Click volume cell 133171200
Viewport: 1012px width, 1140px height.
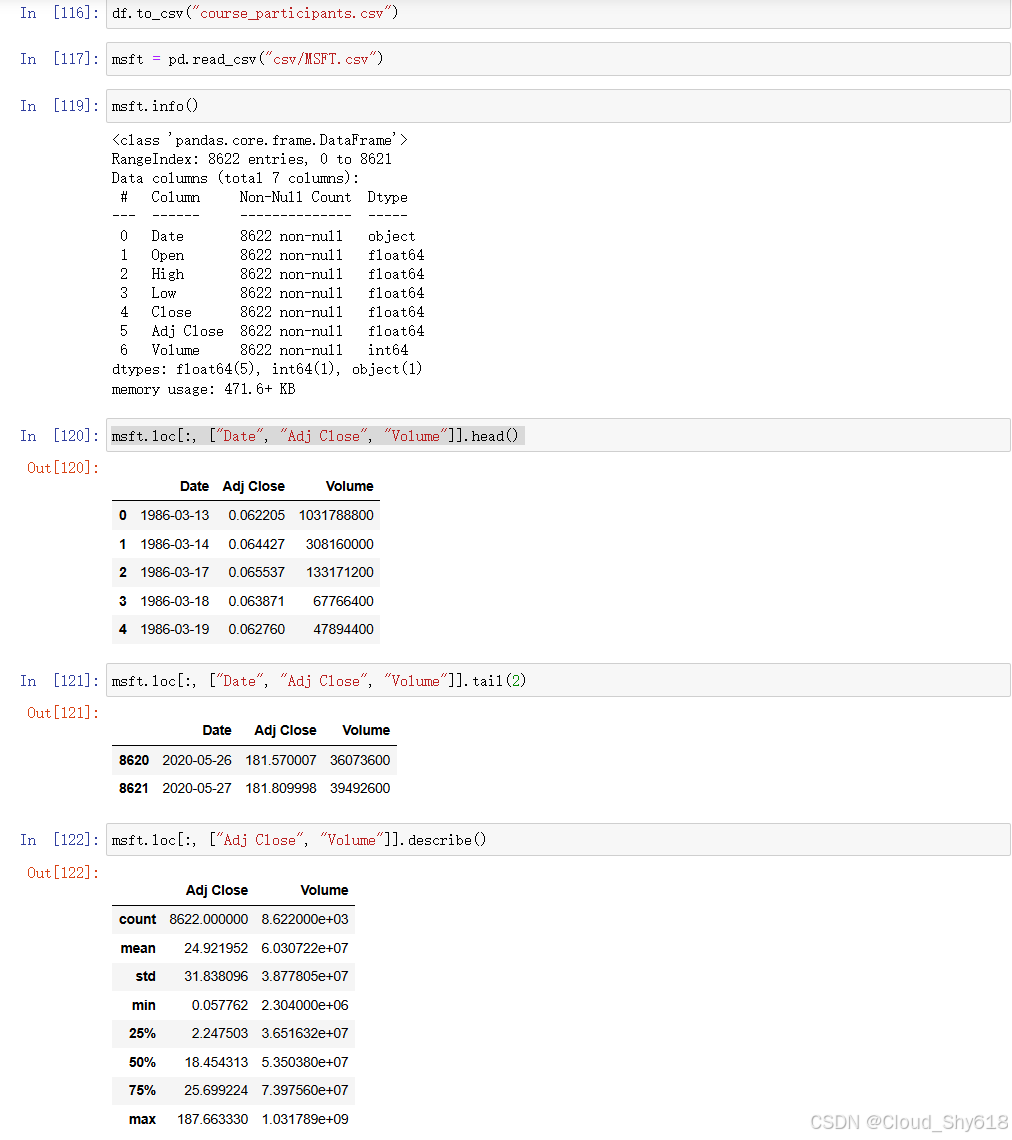point(340,573)
